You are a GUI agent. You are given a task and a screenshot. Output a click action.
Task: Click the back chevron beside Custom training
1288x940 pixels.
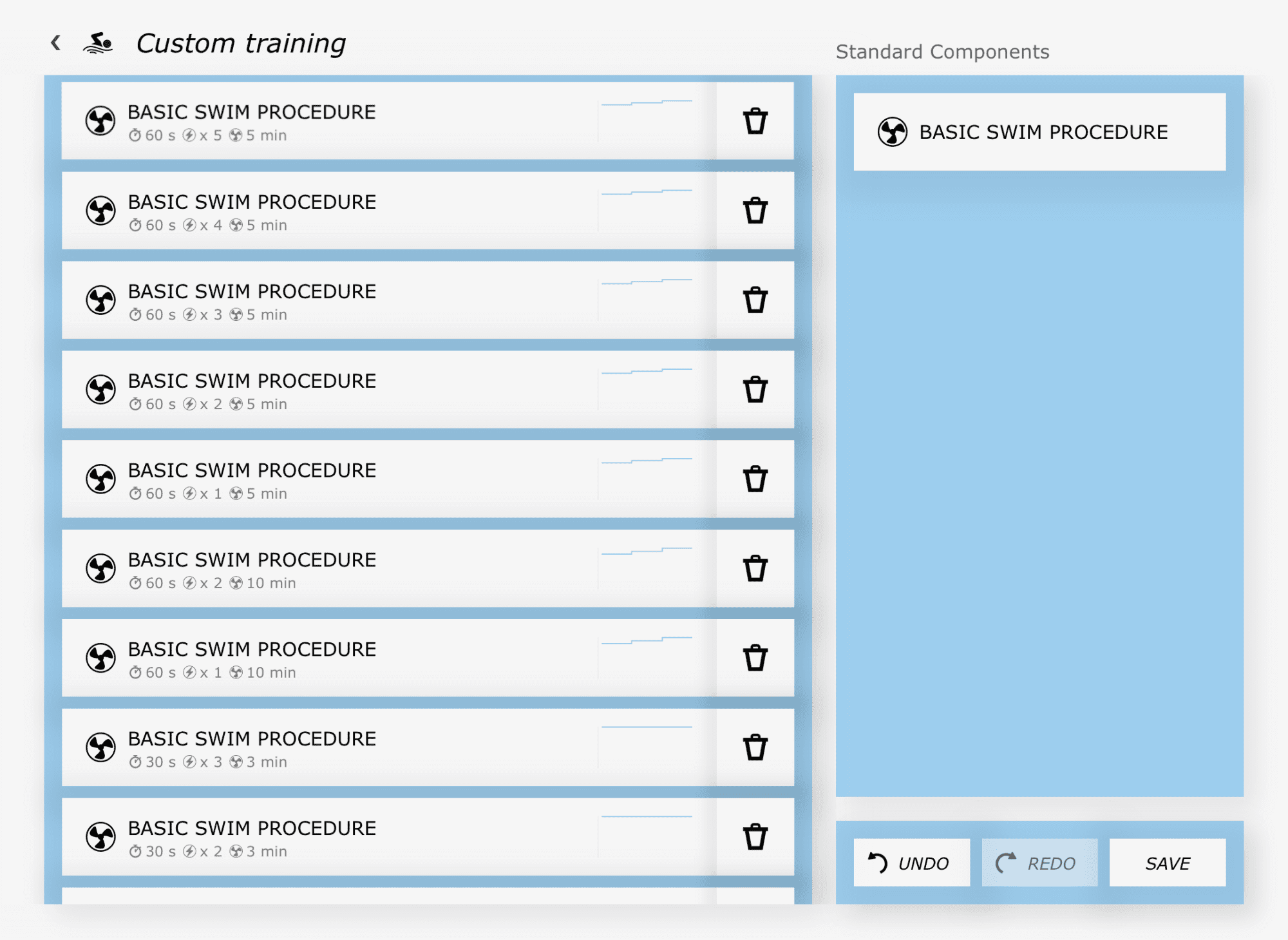tap(55, 43)
